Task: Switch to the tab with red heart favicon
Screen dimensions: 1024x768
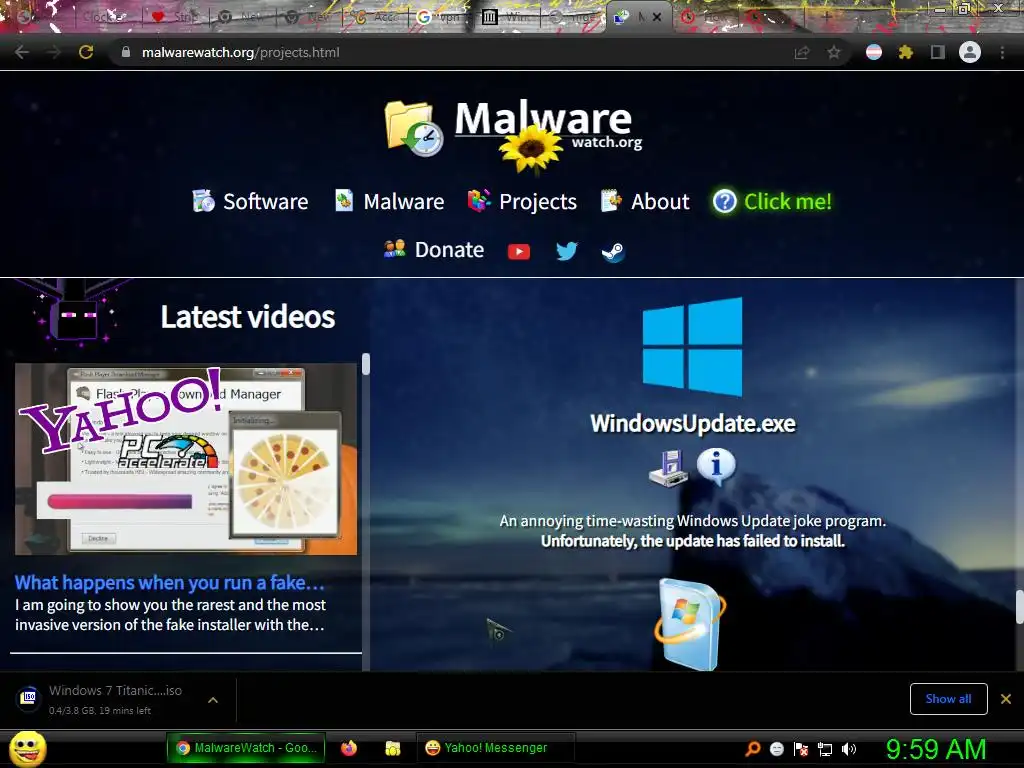Action: (x=173, y=17)
